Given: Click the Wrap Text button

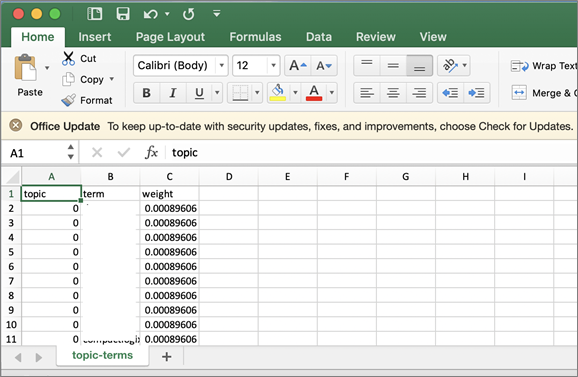Looking at the screenshot, I should pos(544,66).
